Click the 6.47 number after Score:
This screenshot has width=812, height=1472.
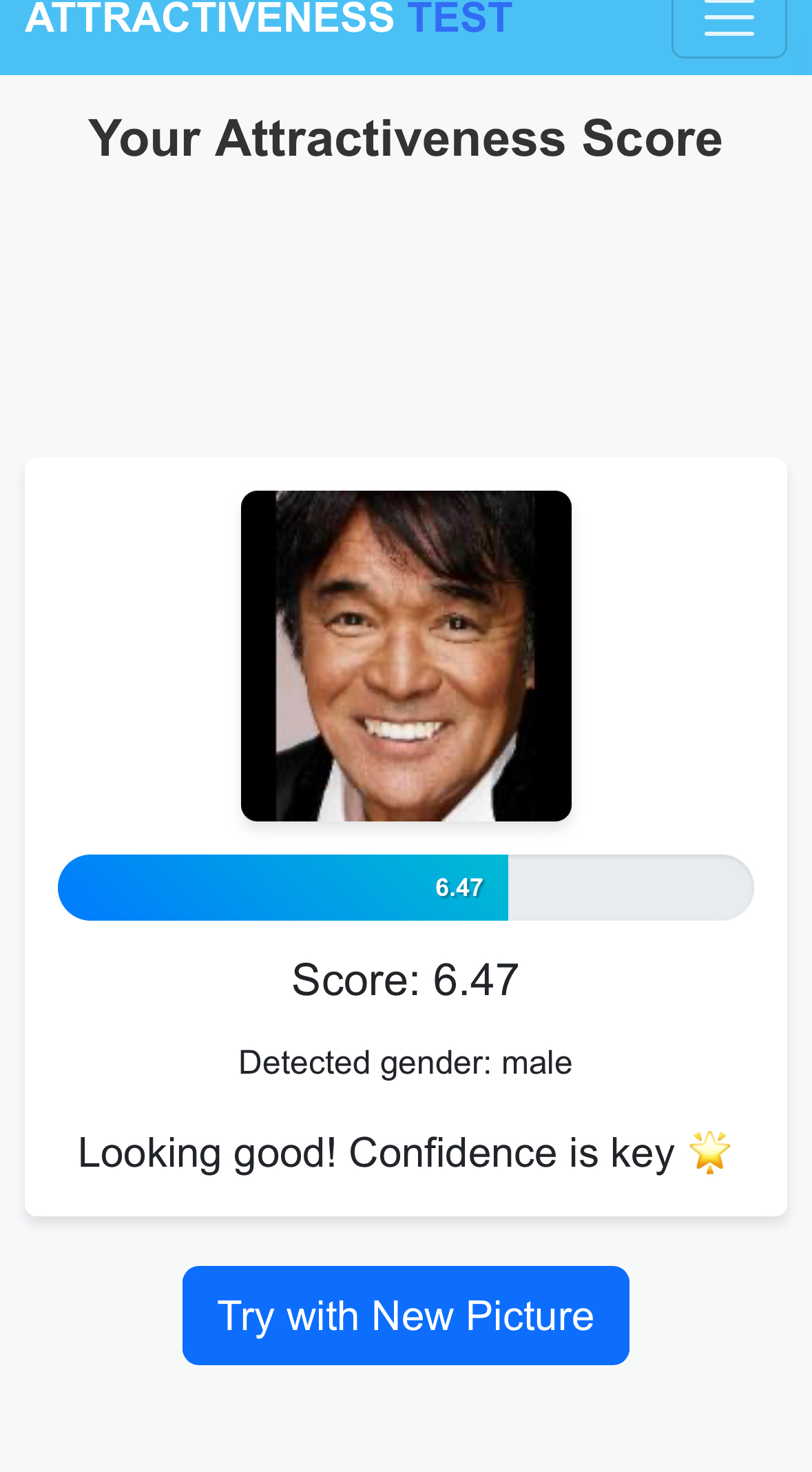[x=475, y=979]
